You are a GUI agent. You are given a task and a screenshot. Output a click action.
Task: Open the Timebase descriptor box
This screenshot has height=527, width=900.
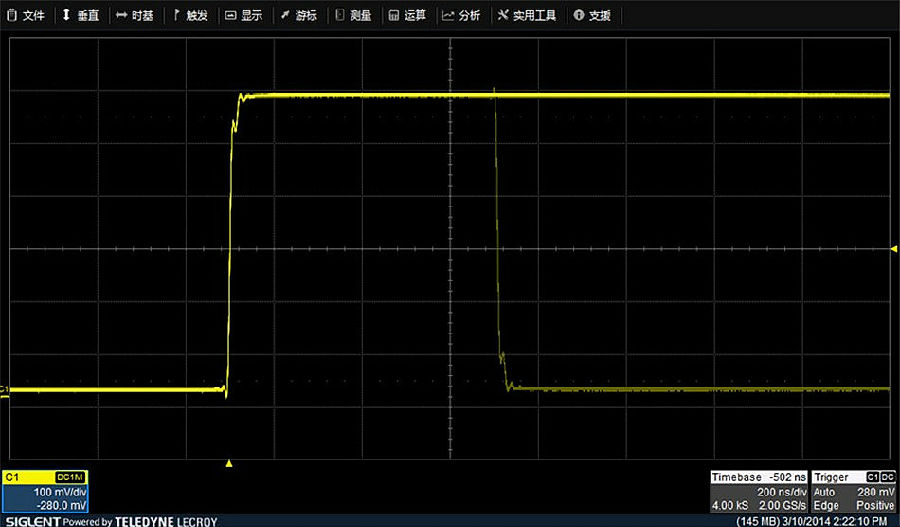tap(757, 491)
